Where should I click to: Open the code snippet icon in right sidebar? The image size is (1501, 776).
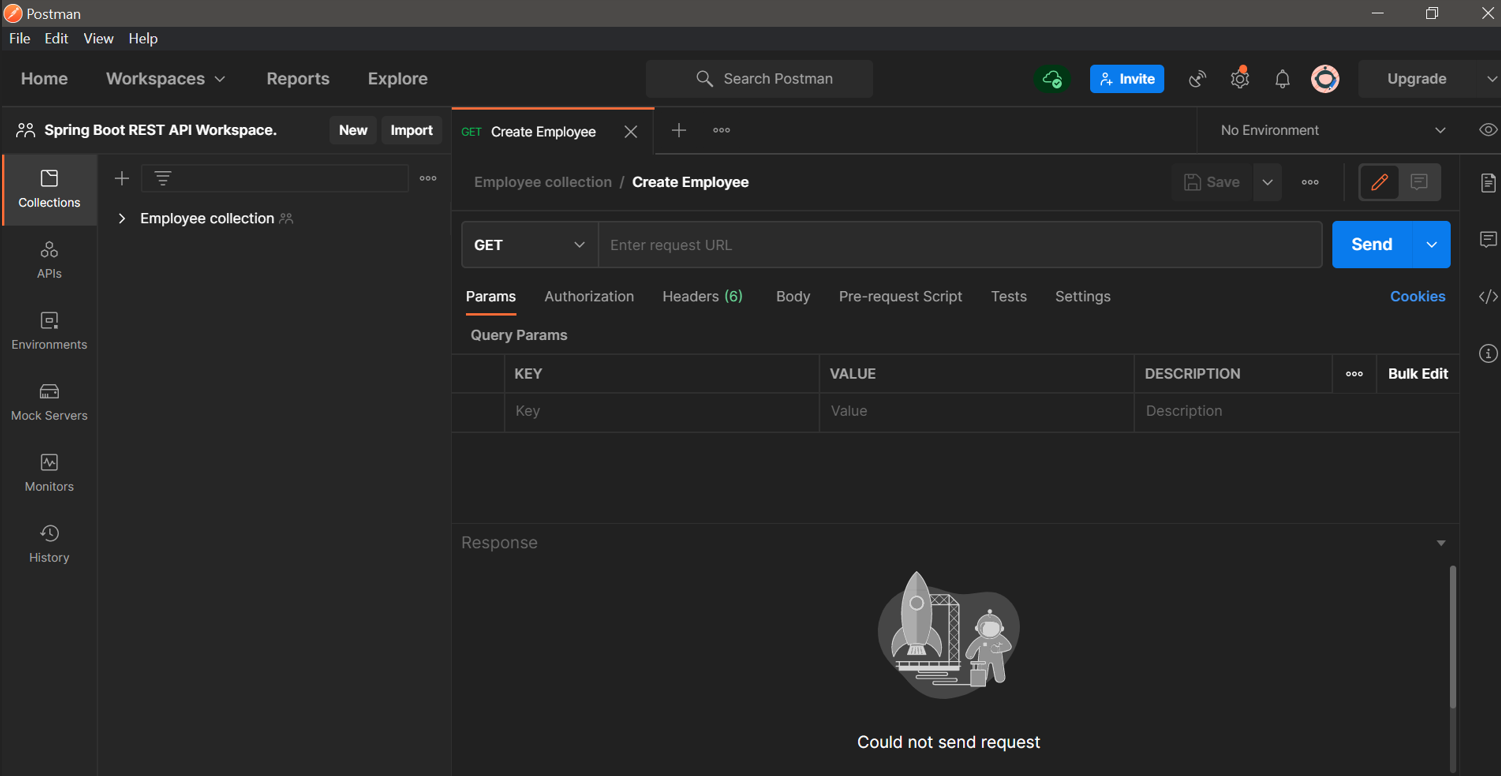click(x=1488, y=297)
